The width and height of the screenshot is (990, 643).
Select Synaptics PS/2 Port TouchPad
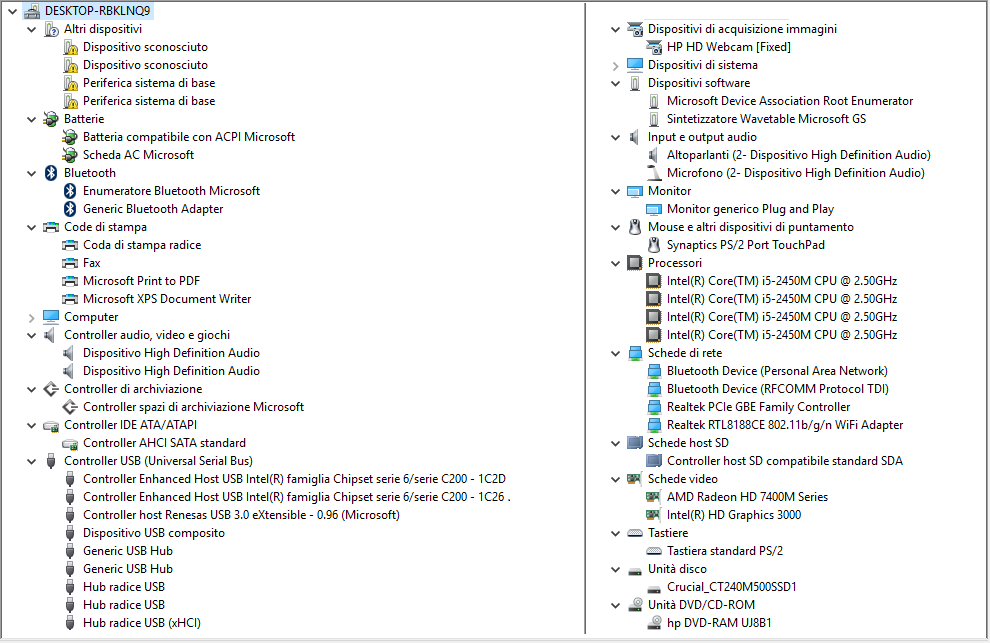746,245
